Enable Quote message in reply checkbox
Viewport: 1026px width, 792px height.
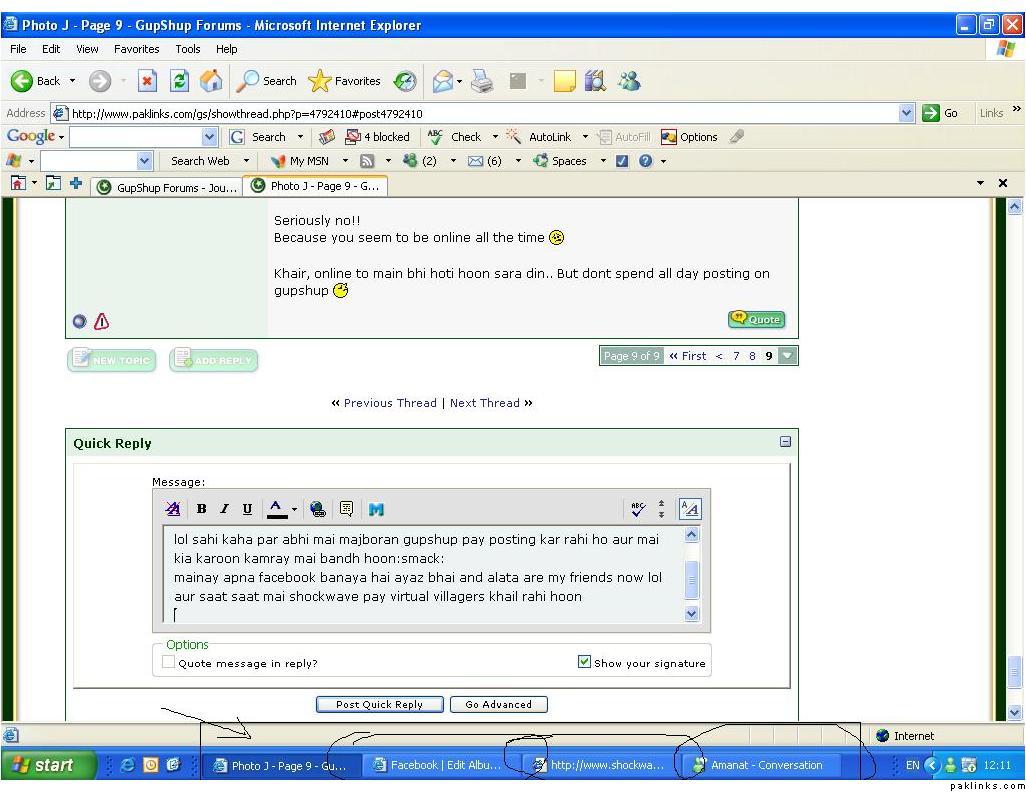click(x=169, y=662)
